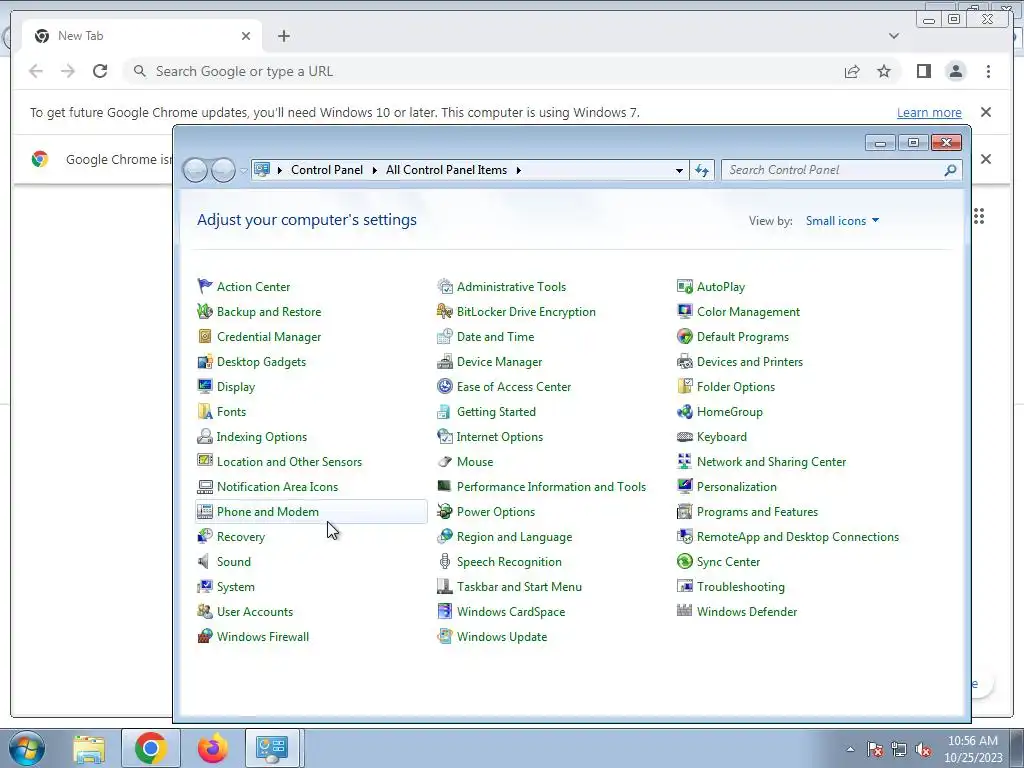Click Chrome's tab search chevron
Image resolution: width=1024 pixels, height=768 pixels.
pyautogui.click(x=893, y=36)
